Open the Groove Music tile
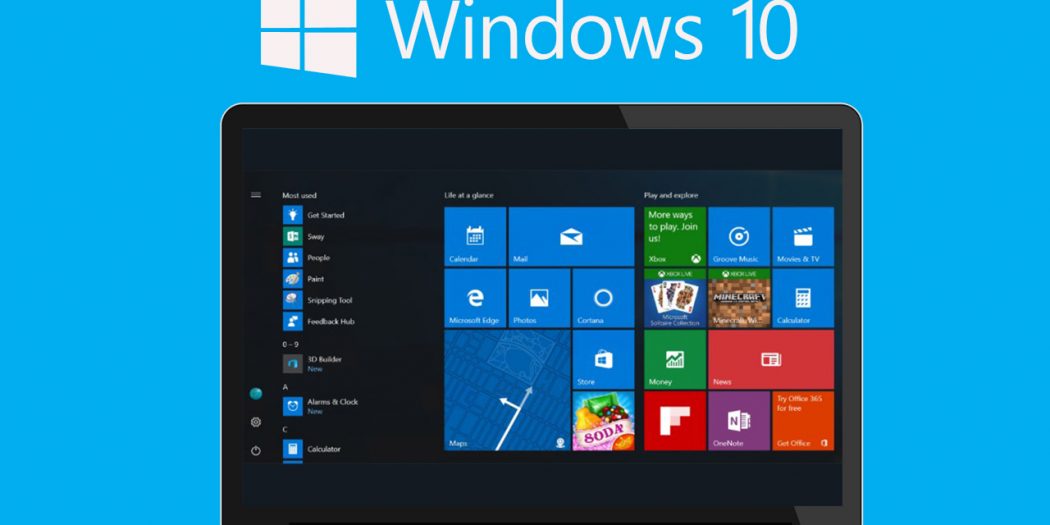 (x=739, y=236)
